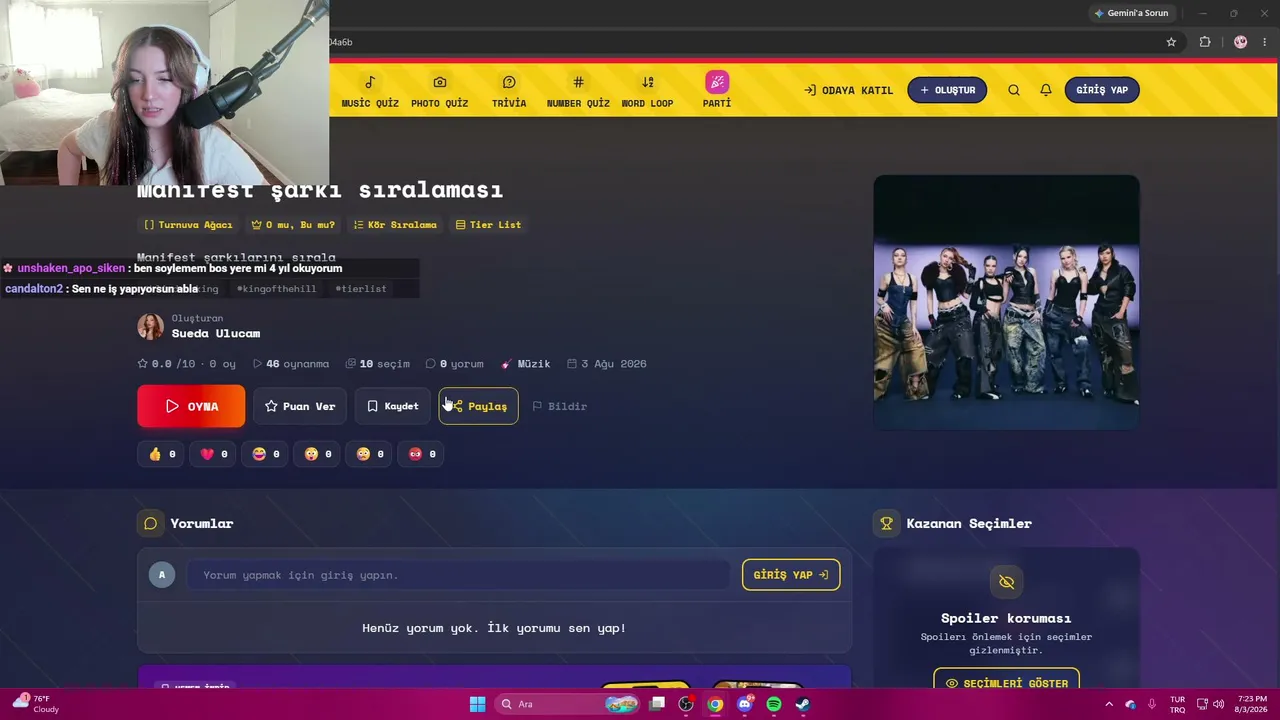Open the Number Quiz section
Image resolution: width=1280 pixels, height=720 pixels.
click(578, 90)
